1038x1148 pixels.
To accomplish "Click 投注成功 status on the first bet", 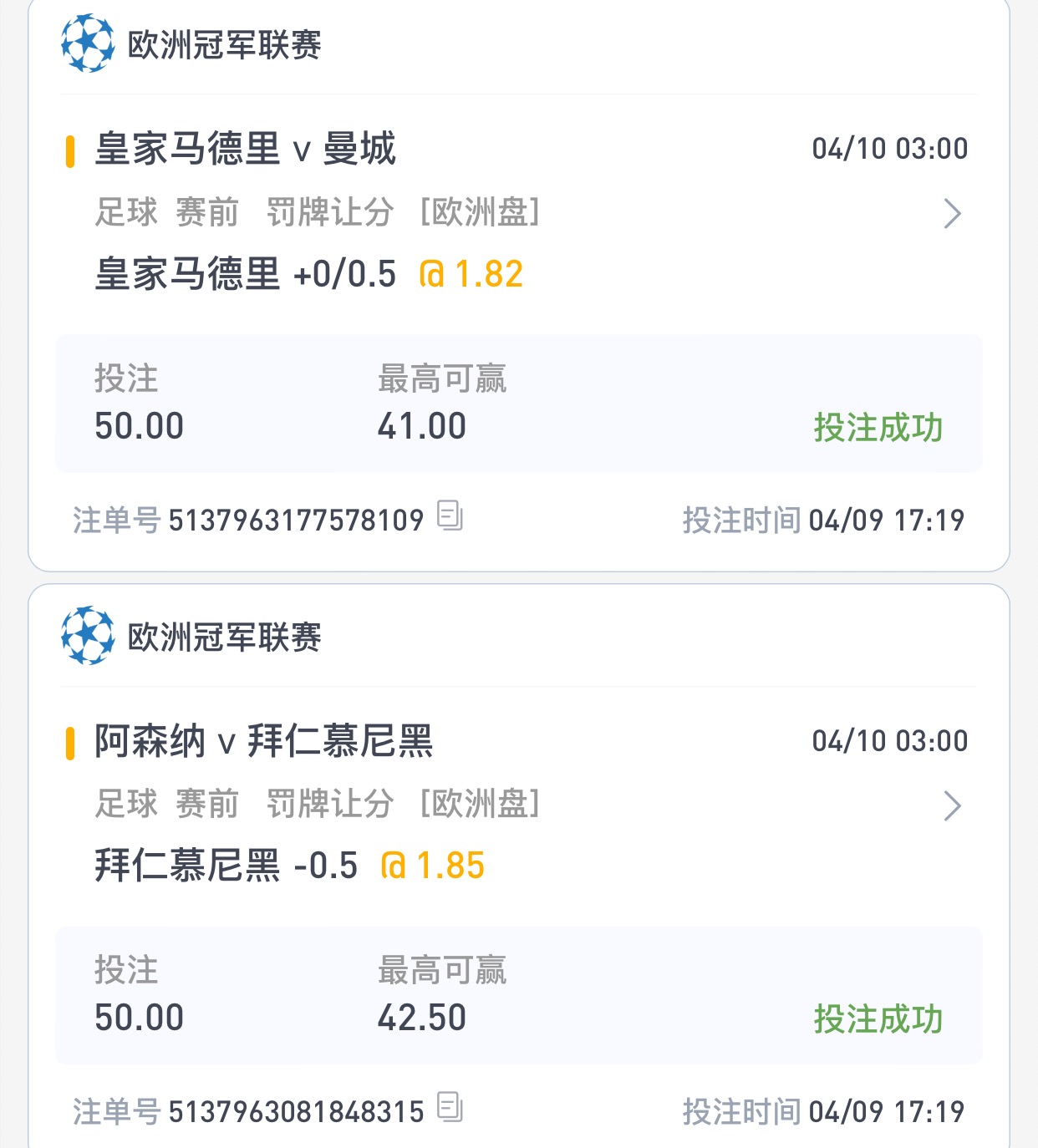I will pos(878,428).
